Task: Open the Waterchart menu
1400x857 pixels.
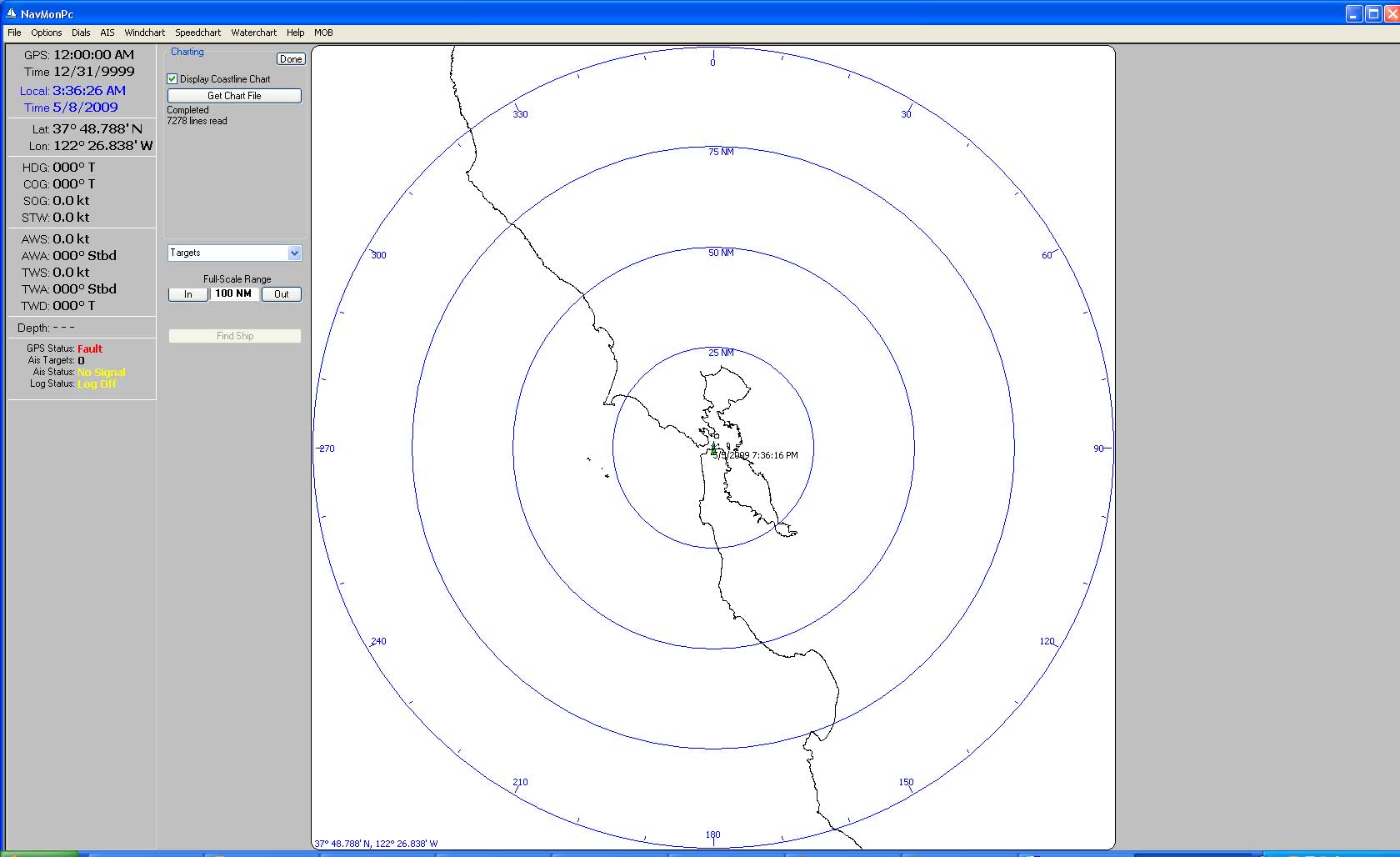Action: tap(253, 33)
